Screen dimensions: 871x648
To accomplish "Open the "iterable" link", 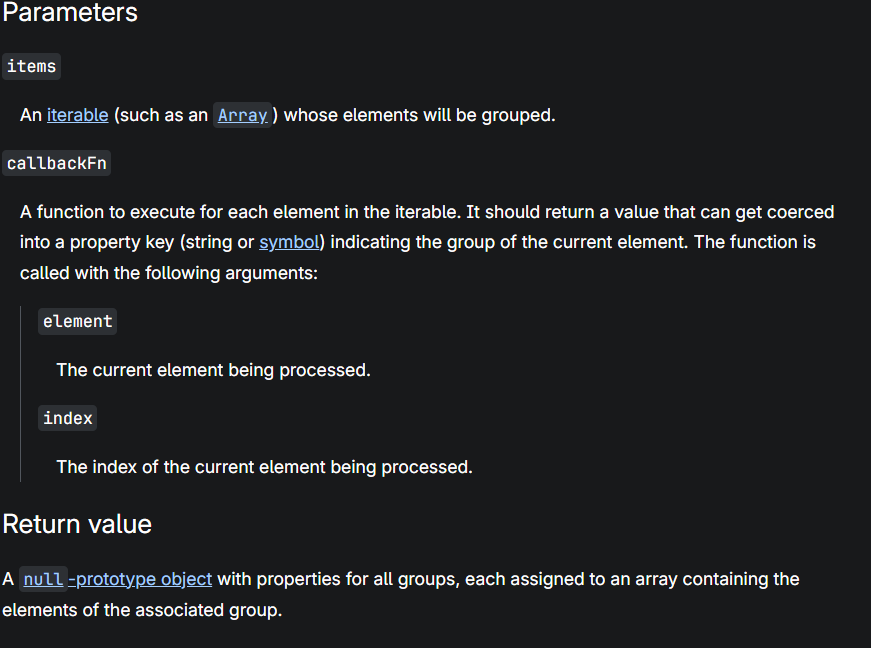I will pos(77,115).
